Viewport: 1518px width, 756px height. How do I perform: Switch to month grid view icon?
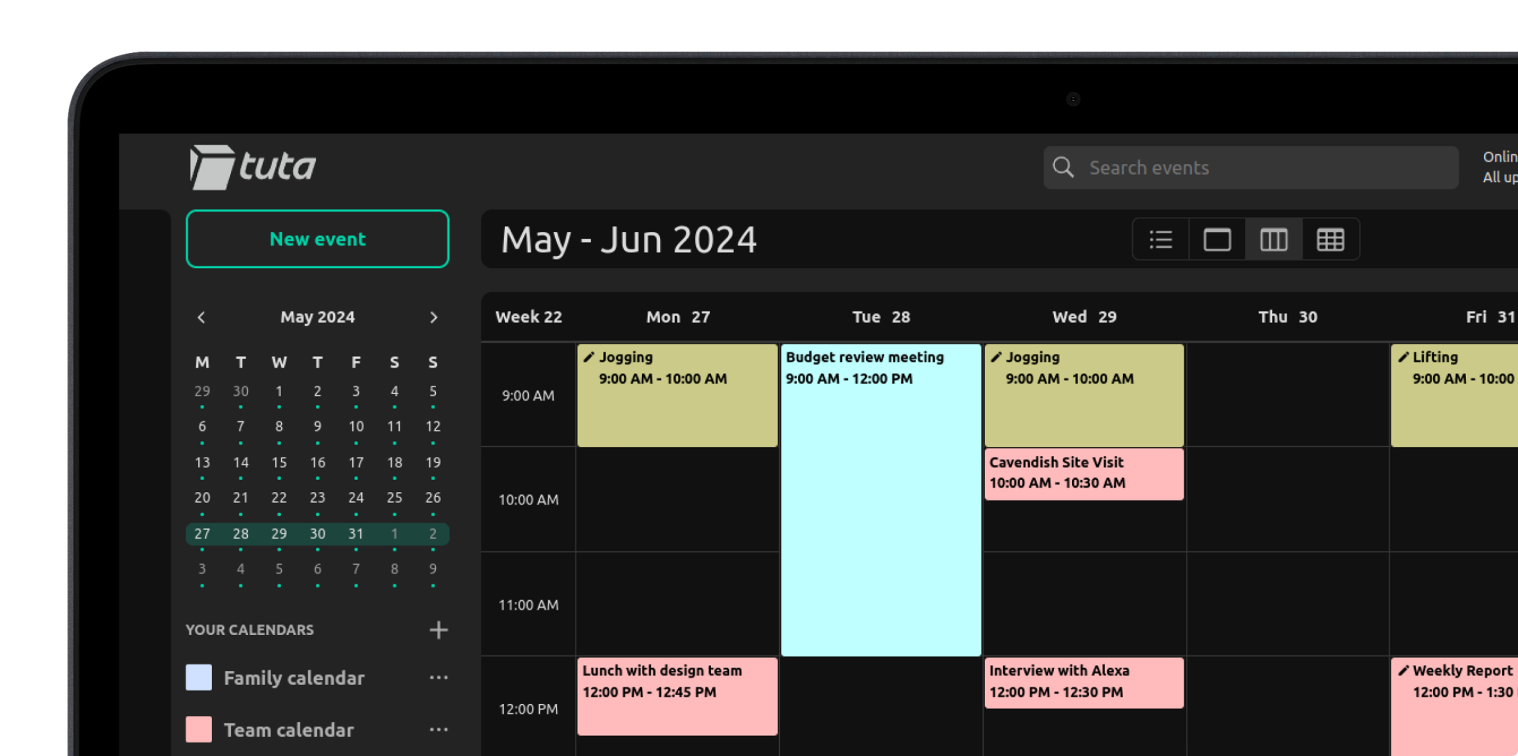point(1330,240)
